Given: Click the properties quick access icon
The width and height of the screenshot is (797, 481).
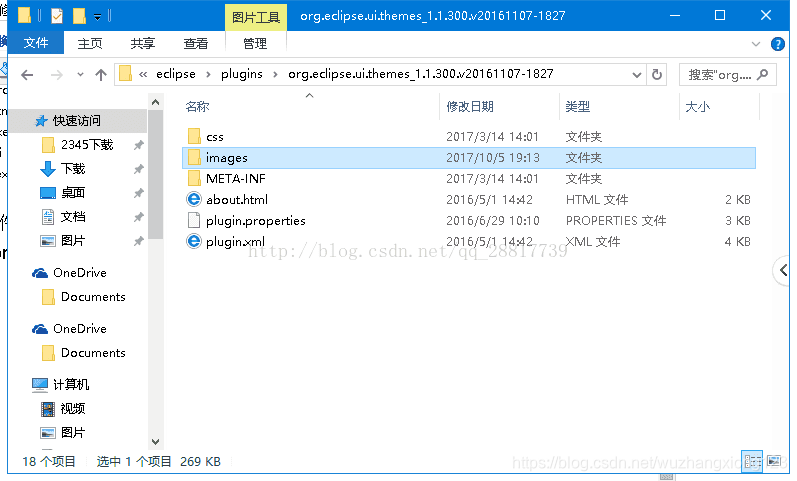Looking at the screenshot, I should pyautogui.click(x=57, y=16).
